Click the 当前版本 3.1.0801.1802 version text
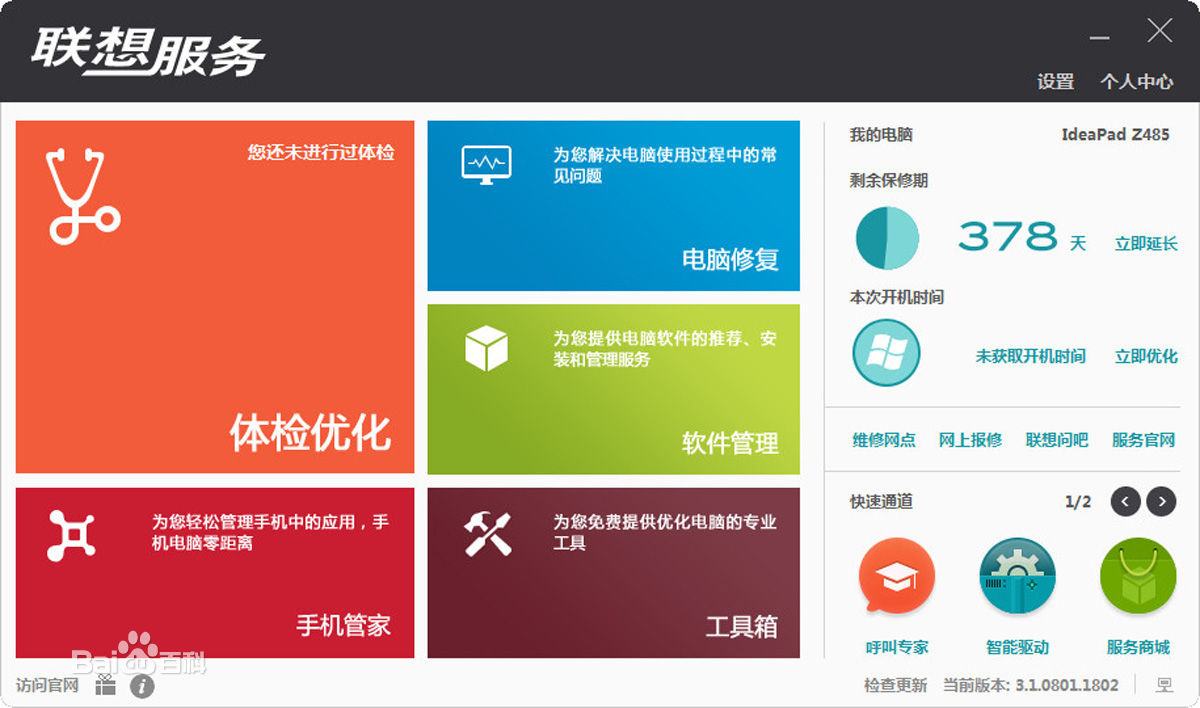Screen dimensions: 1200x708 1032,686
